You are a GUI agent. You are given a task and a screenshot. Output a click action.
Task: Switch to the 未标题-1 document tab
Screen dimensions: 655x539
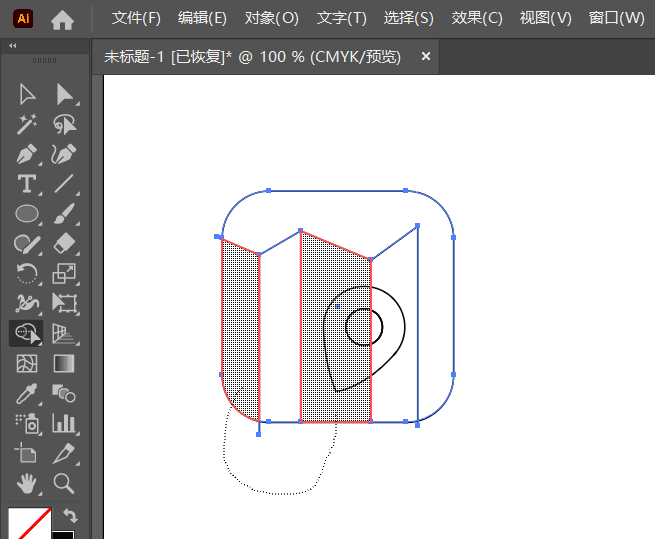pyautogui.click(x=252, y=56)
